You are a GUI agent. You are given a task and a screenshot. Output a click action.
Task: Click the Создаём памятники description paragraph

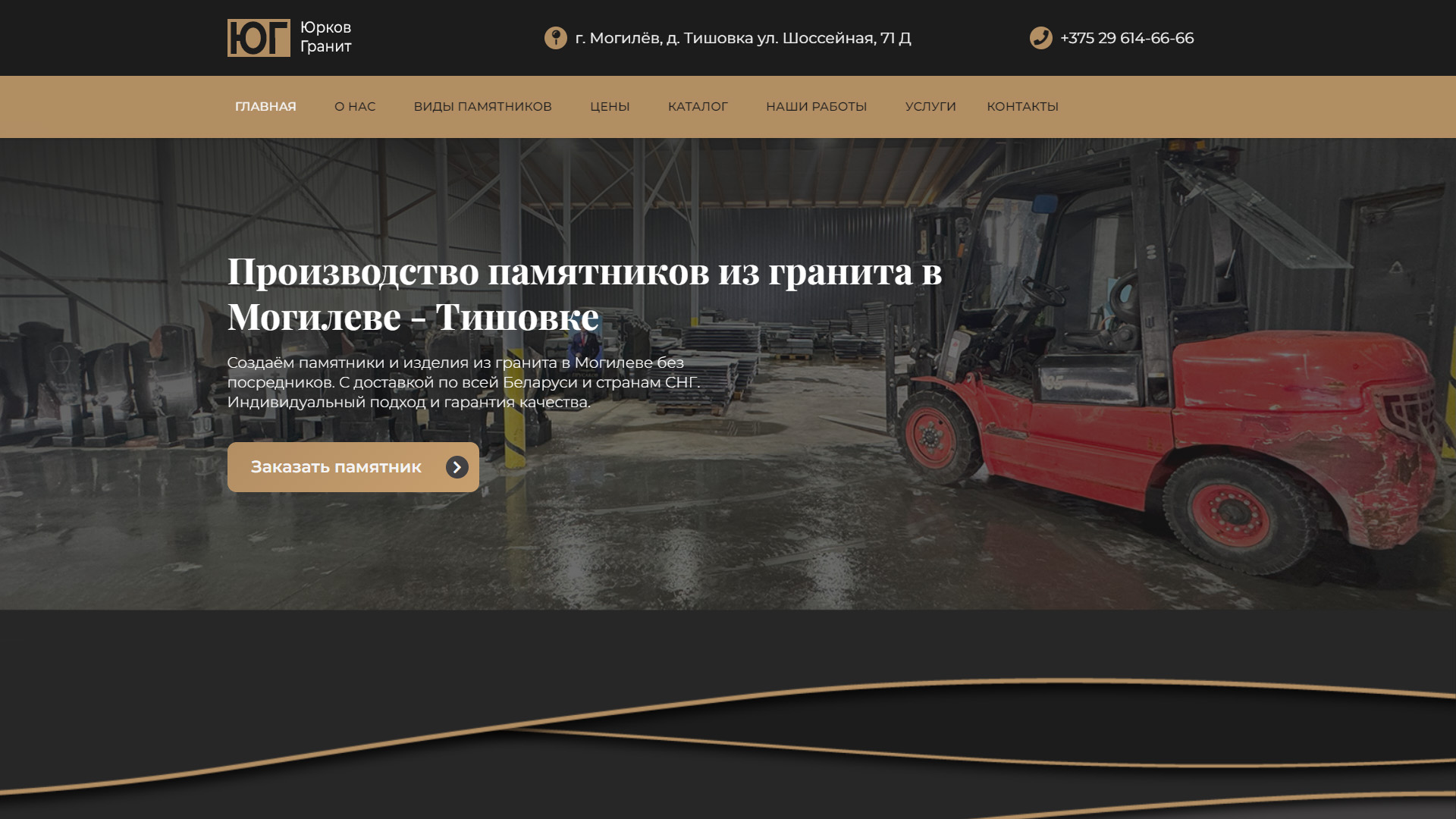[x=463, y=382]
